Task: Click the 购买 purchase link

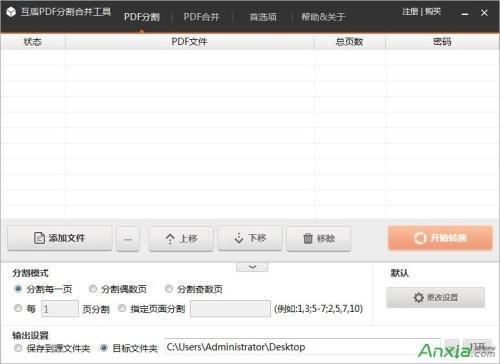Action: 433,12
